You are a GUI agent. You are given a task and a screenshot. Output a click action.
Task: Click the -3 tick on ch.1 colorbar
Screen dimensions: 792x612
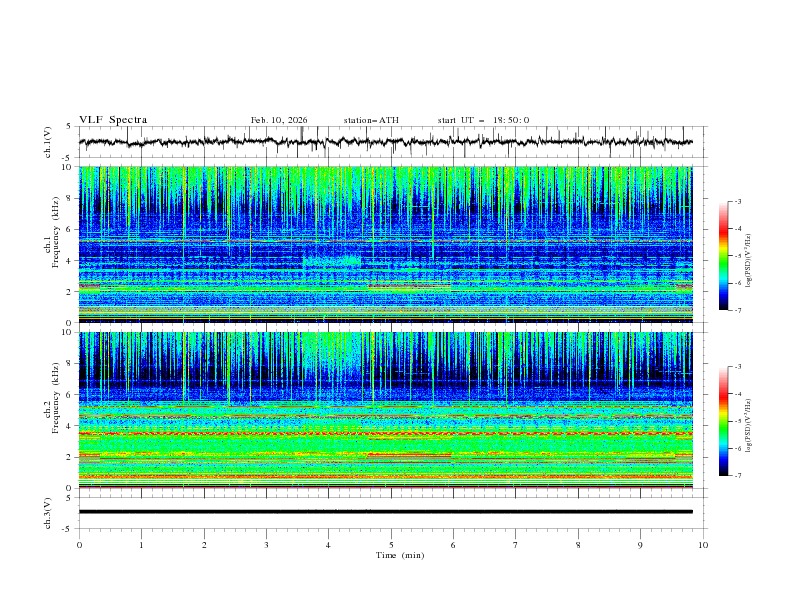click(x=737, y=201)
